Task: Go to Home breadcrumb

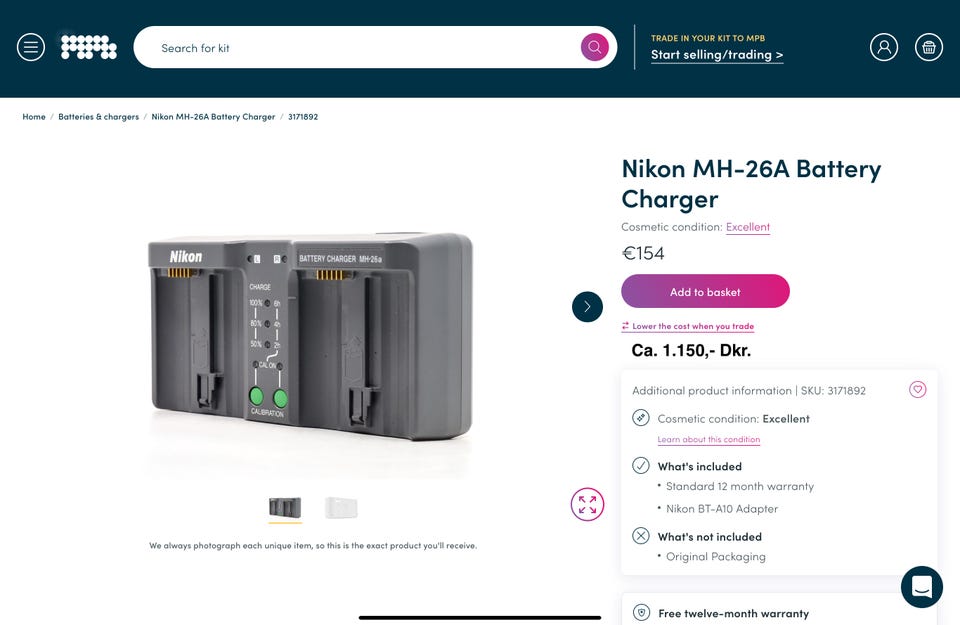Action: tap(34, 117)
